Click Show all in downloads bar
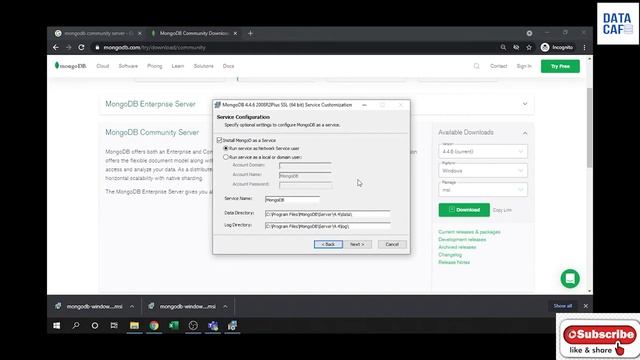This screenshot has width=640, height=360. [x=562, y=306]
